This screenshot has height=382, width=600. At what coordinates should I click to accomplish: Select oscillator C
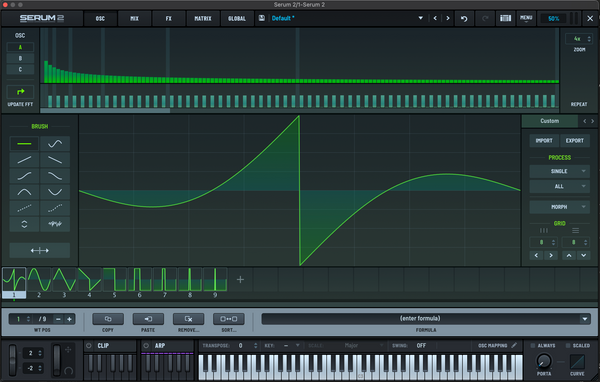pos(20,69)
